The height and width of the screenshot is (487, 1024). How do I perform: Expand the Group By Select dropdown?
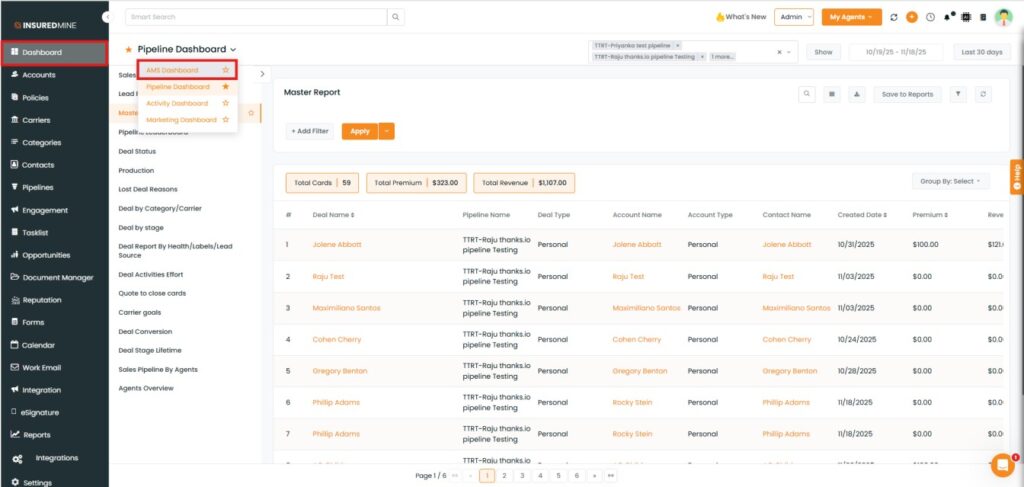[x=950, y=181]
